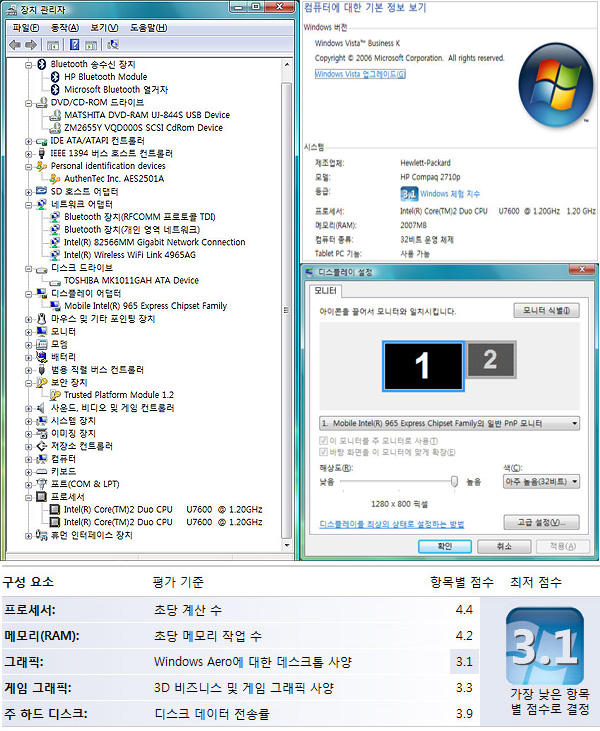
Task: Select the second Intel Core2 Duo CPU row
Action: point(163,522)
